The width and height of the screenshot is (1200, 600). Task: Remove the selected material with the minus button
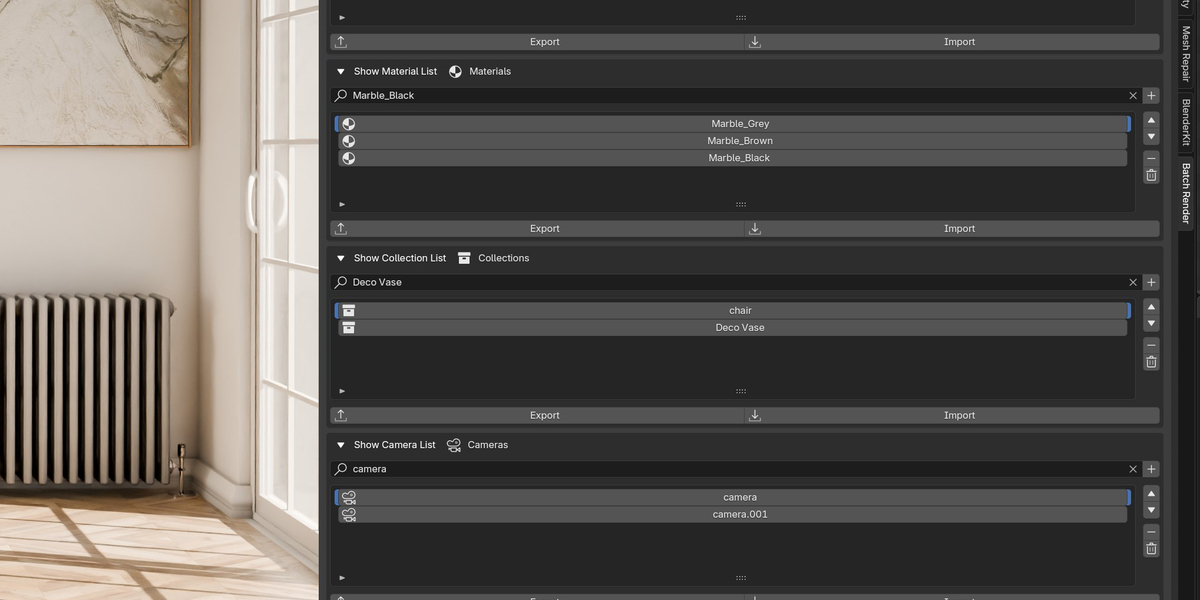[1151, 159]
